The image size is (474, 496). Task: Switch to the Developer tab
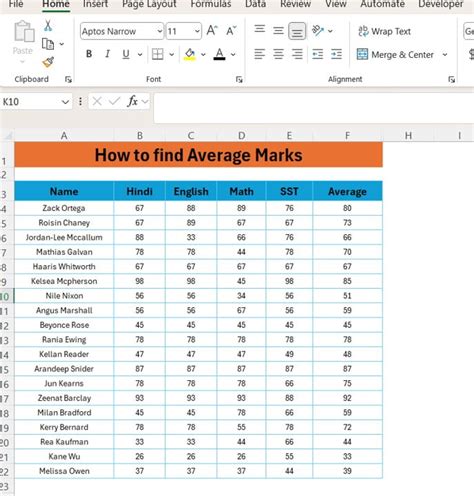coord(441,4)
